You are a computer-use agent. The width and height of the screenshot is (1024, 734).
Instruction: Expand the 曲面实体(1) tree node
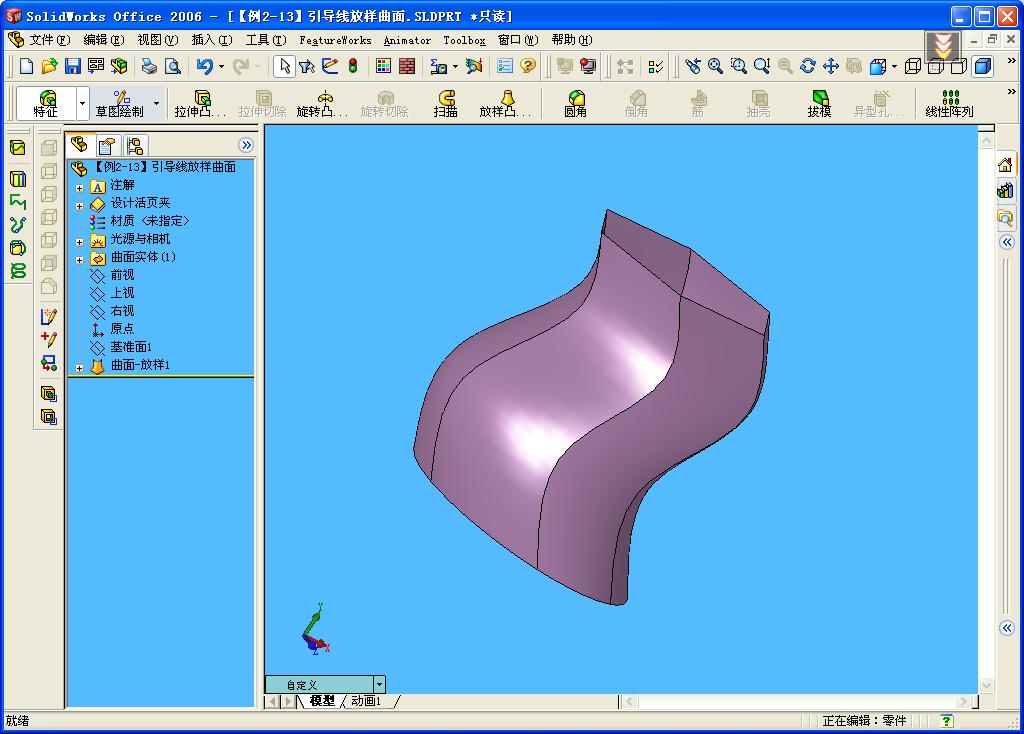80,261
